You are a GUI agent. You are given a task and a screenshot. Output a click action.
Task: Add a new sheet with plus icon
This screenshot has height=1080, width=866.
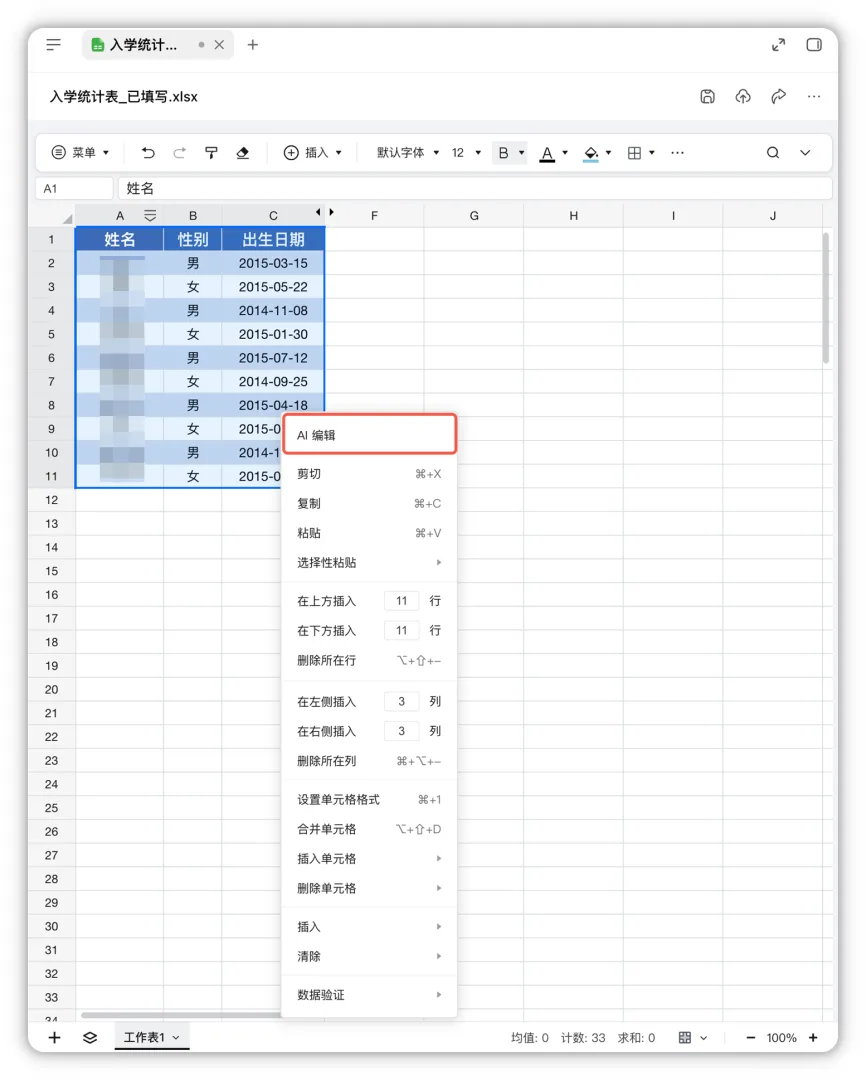click(54, 1037)
